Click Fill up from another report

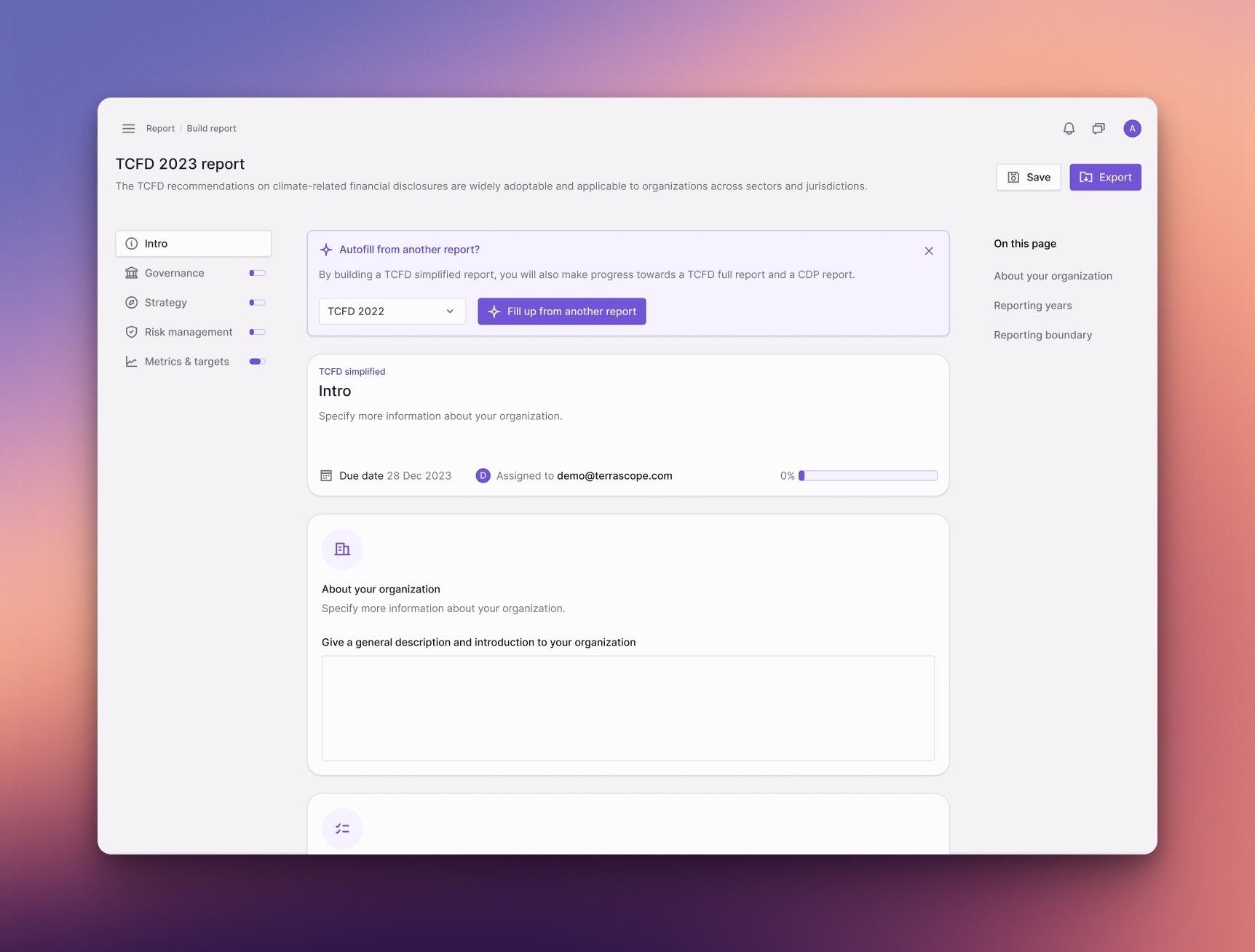tap(561, 312)
